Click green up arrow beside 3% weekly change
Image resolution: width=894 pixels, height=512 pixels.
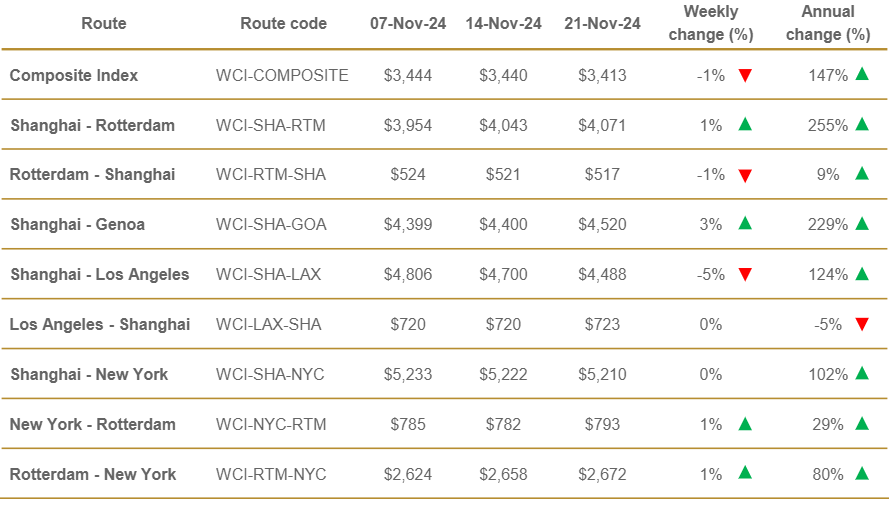[745, 223]
